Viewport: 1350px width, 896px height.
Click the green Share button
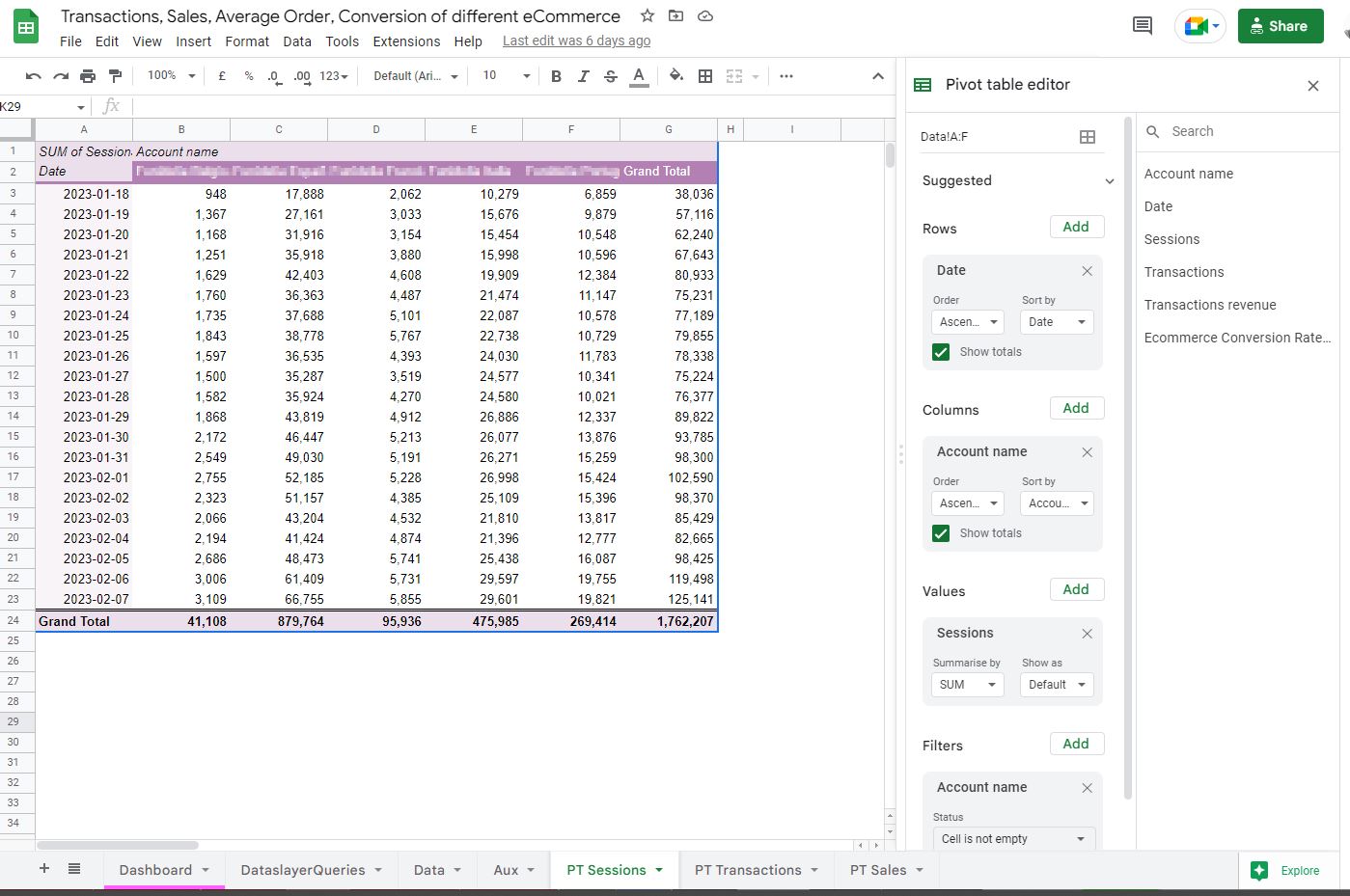(1280, 26)
